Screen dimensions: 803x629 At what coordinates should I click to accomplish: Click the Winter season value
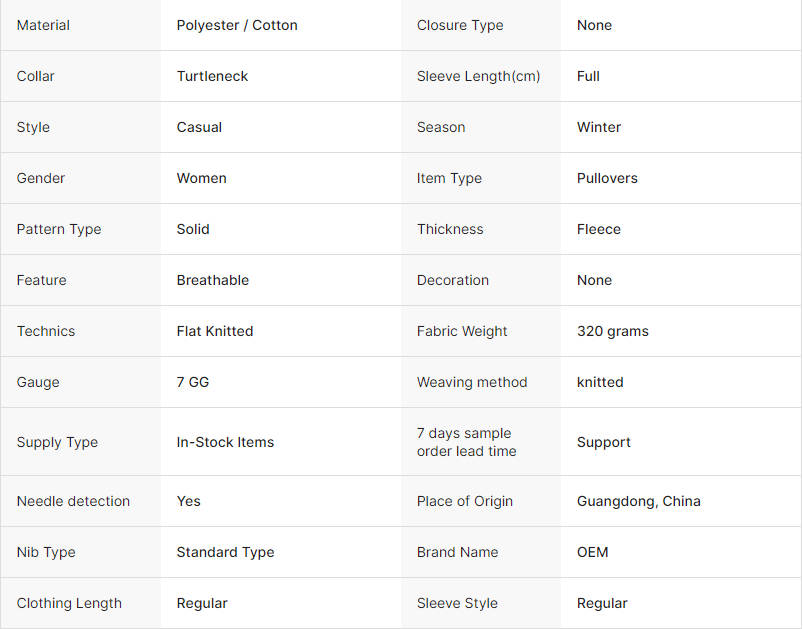(x=599, y=127)
